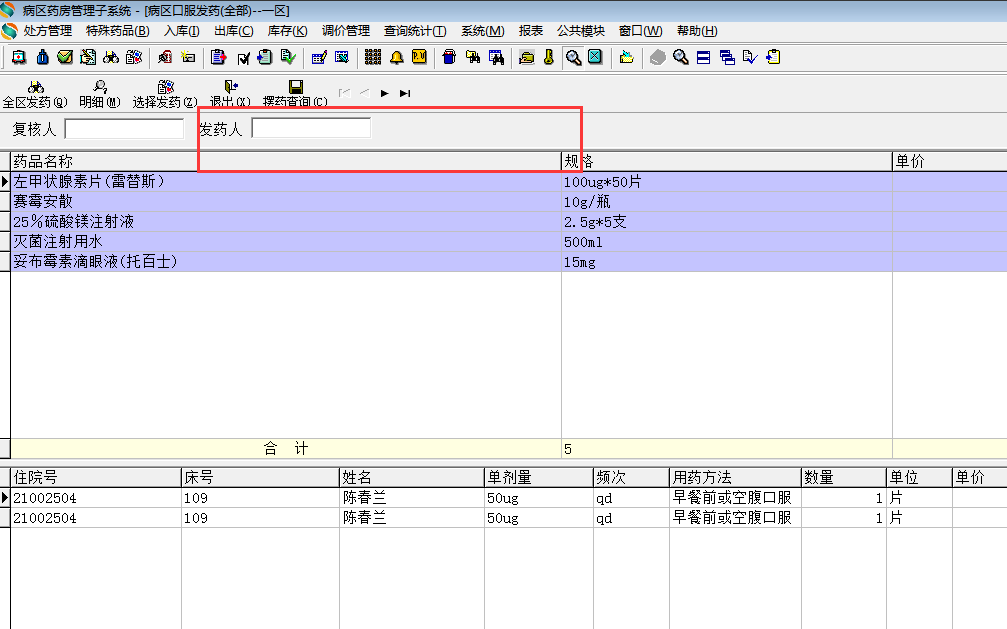1007x629 pixels.
Task: Click the 用药方法 column header
Action: pos(735,477)
